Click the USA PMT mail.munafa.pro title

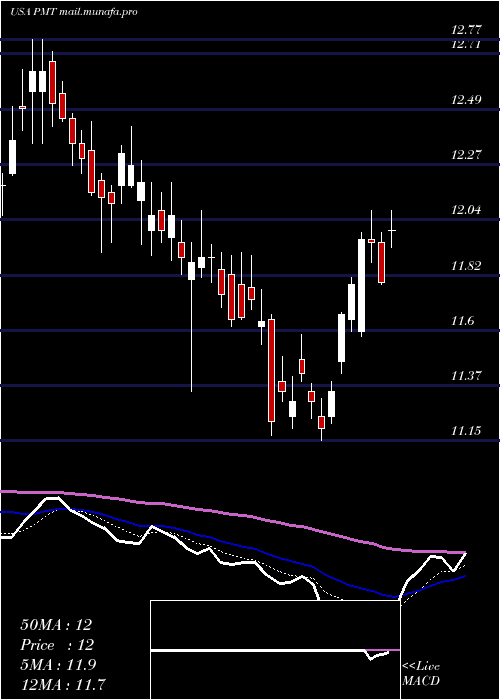tap(73, 12)
